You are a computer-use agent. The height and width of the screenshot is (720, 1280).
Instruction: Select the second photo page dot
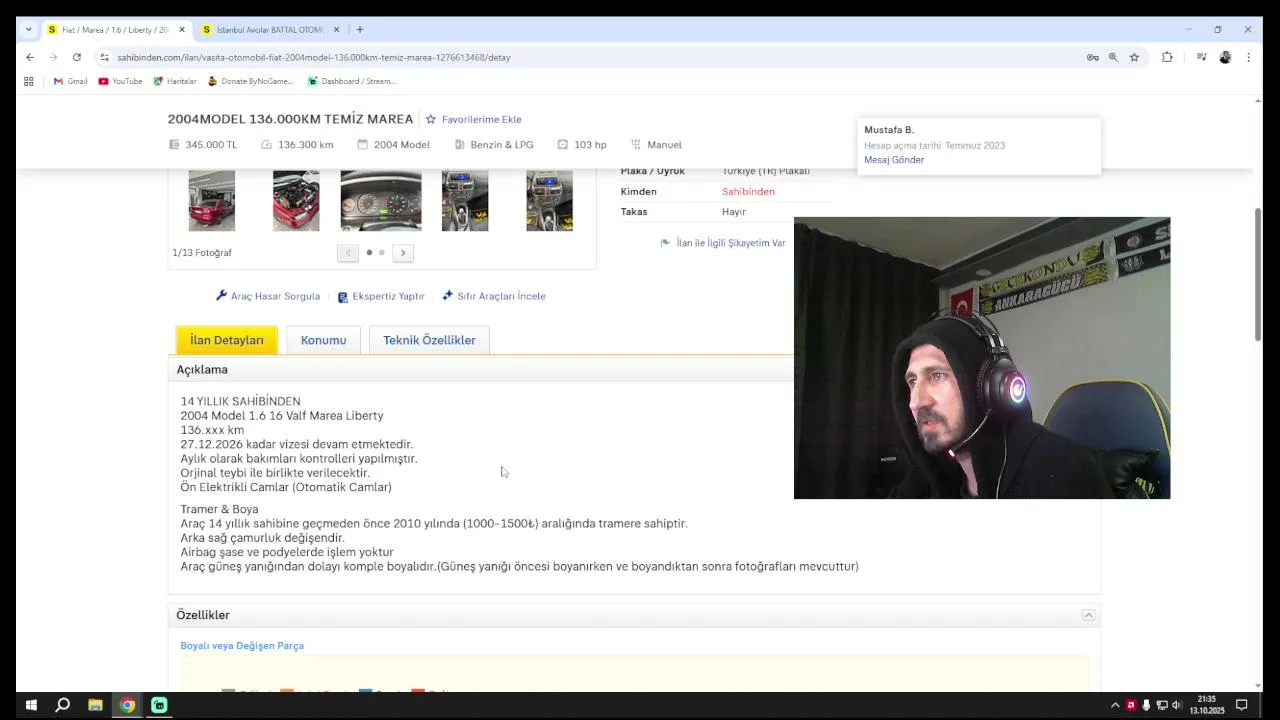coord(381,253)
